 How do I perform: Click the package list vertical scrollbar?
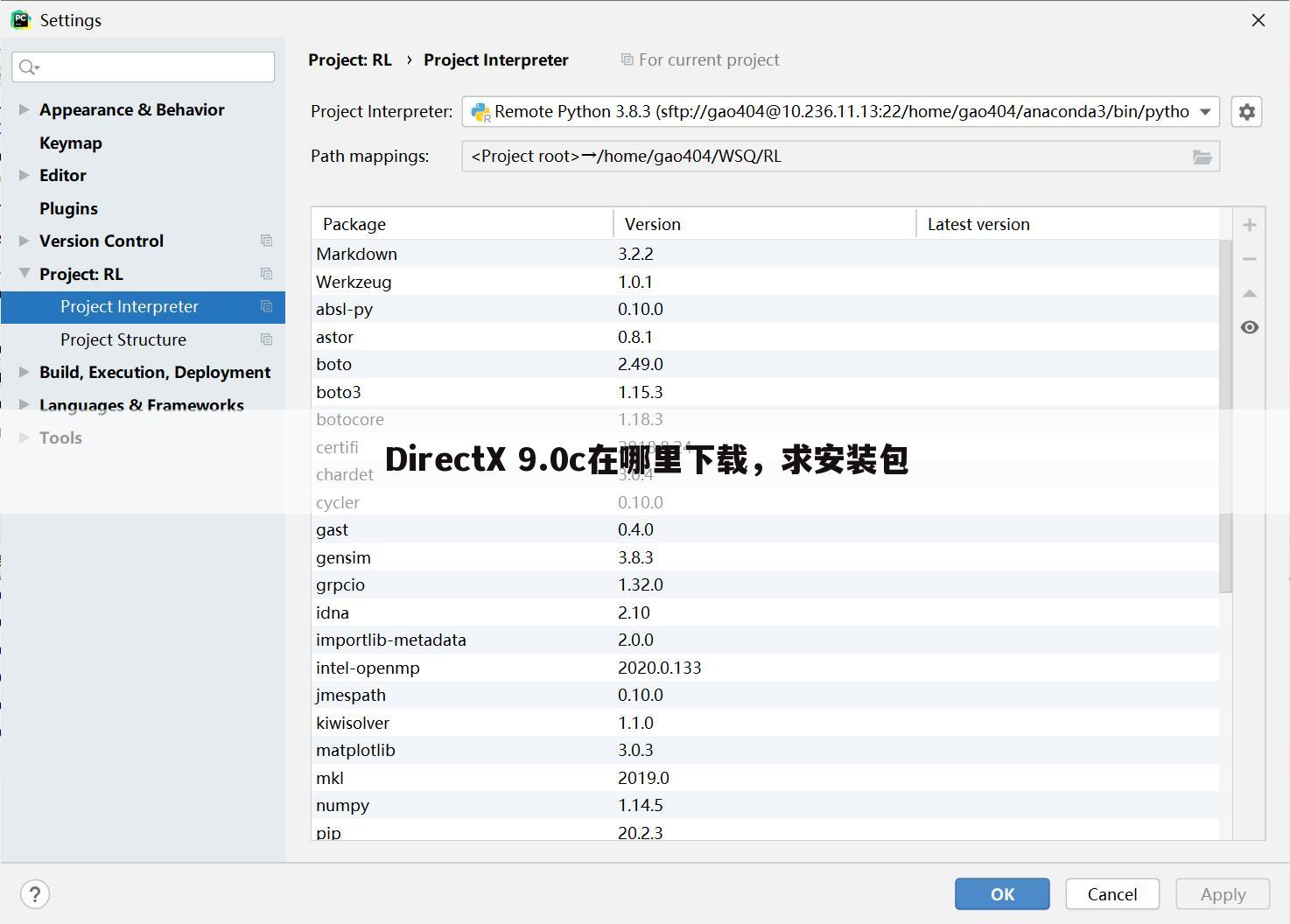click(1225, 416)
